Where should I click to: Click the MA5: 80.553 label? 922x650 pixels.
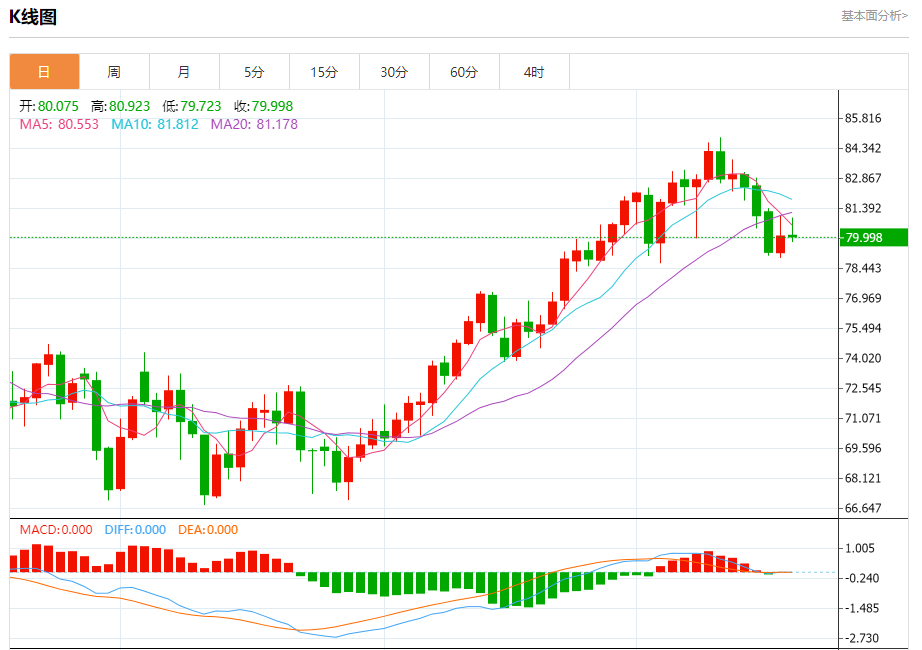[x=59, y=124]
